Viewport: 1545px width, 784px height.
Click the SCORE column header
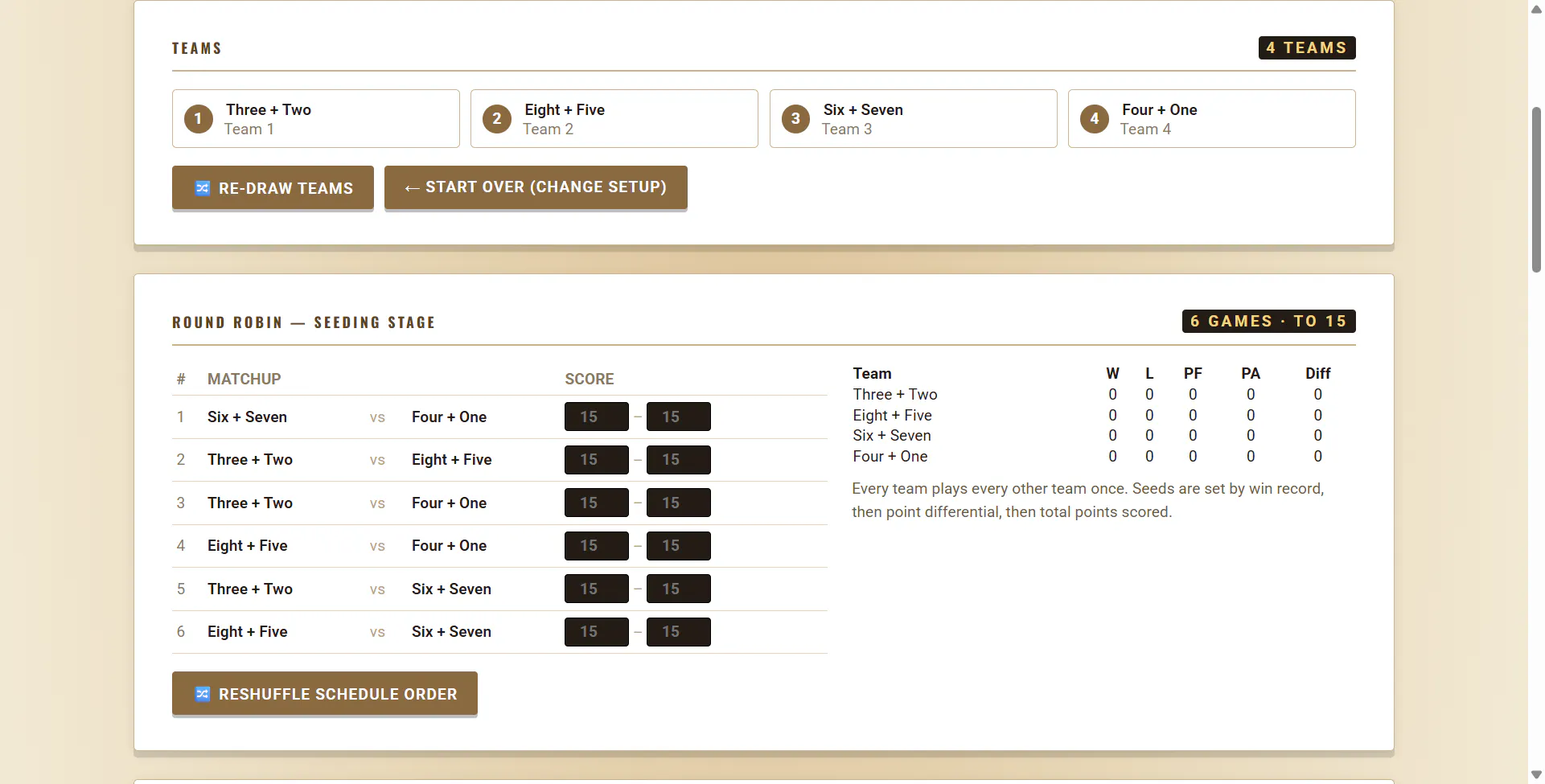(590, 380)
